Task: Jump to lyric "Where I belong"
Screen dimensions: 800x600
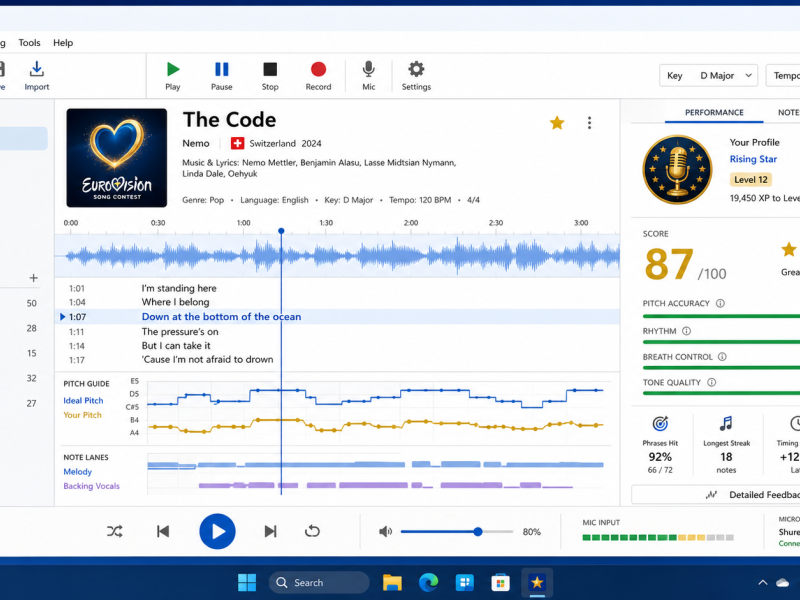Action: tap(176, 302)
